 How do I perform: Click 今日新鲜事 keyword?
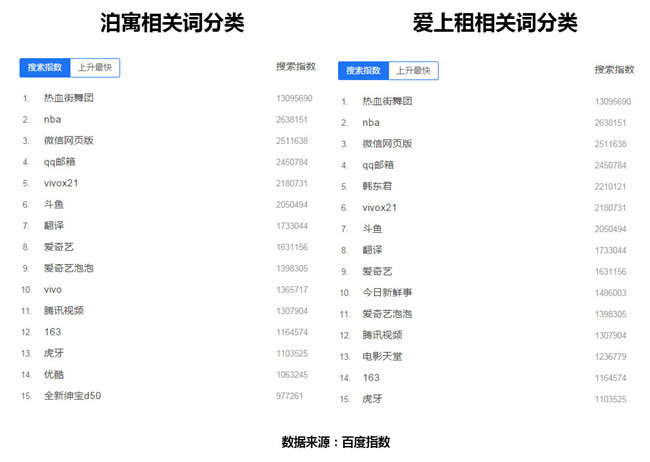click(x=387, y=293)
